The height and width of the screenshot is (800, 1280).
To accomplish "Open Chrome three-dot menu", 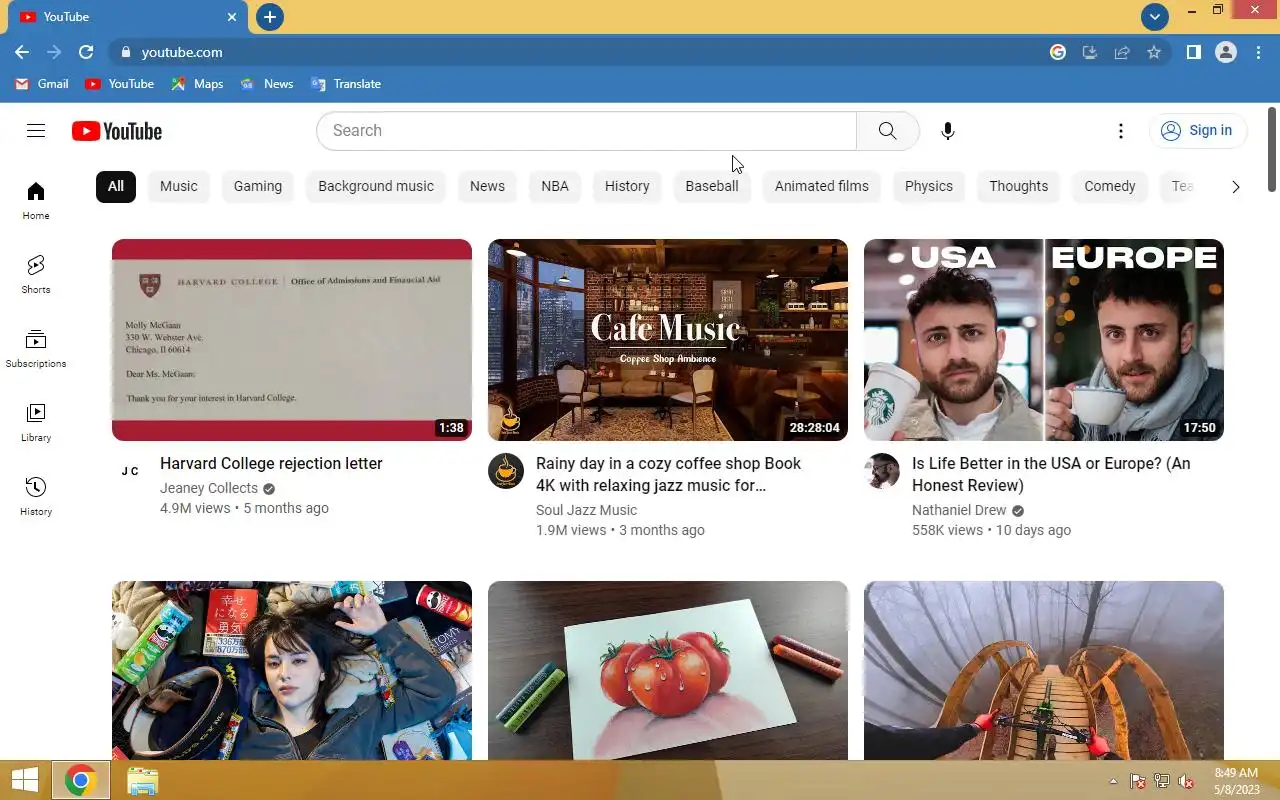I will 1258,52.
